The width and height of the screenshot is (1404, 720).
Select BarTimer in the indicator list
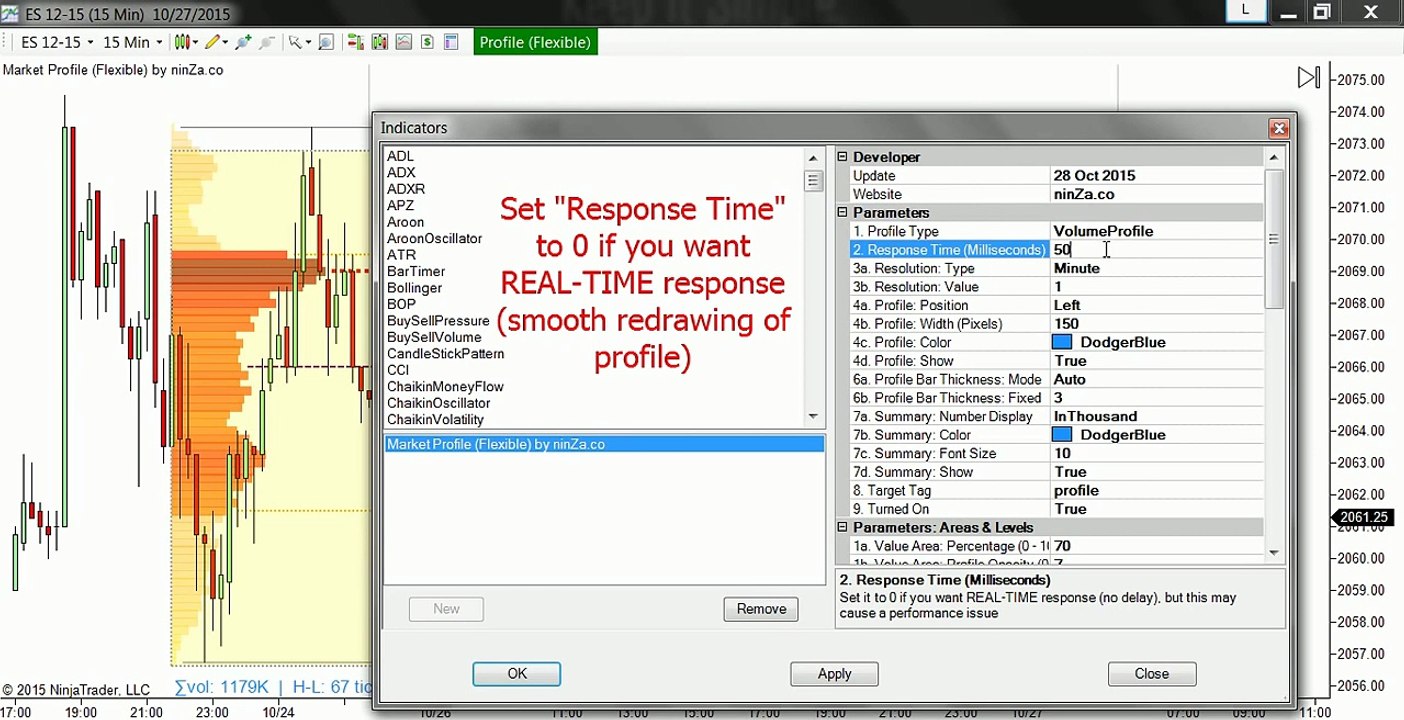[416, 271]
